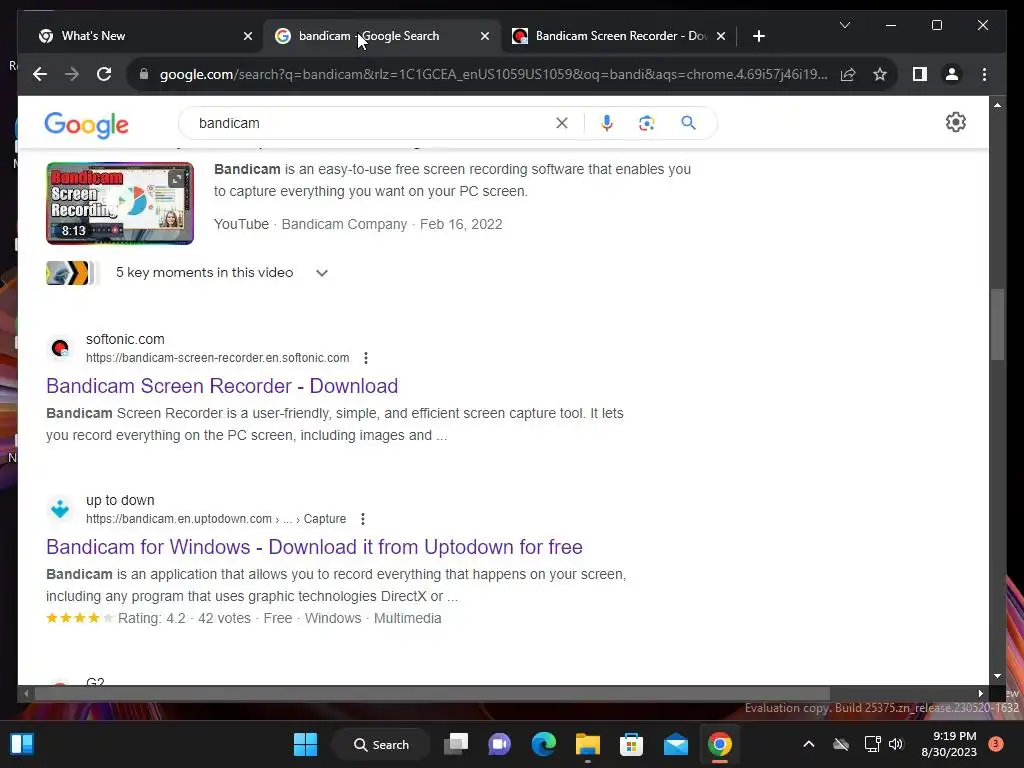Open more options for softonic.com result
Viewport: 1024px width, 768px height.
[366, 358]
